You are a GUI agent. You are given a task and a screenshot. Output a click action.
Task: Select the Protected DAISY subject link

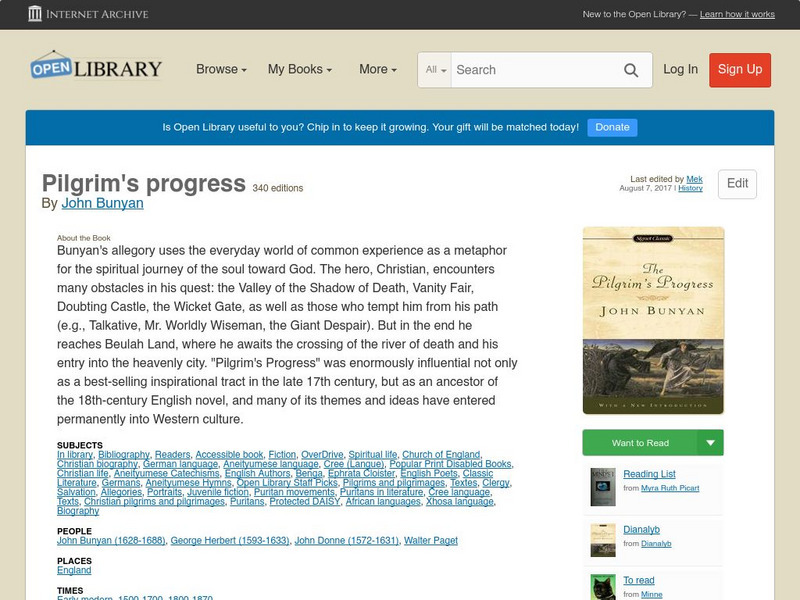click(x=305, y=502)
